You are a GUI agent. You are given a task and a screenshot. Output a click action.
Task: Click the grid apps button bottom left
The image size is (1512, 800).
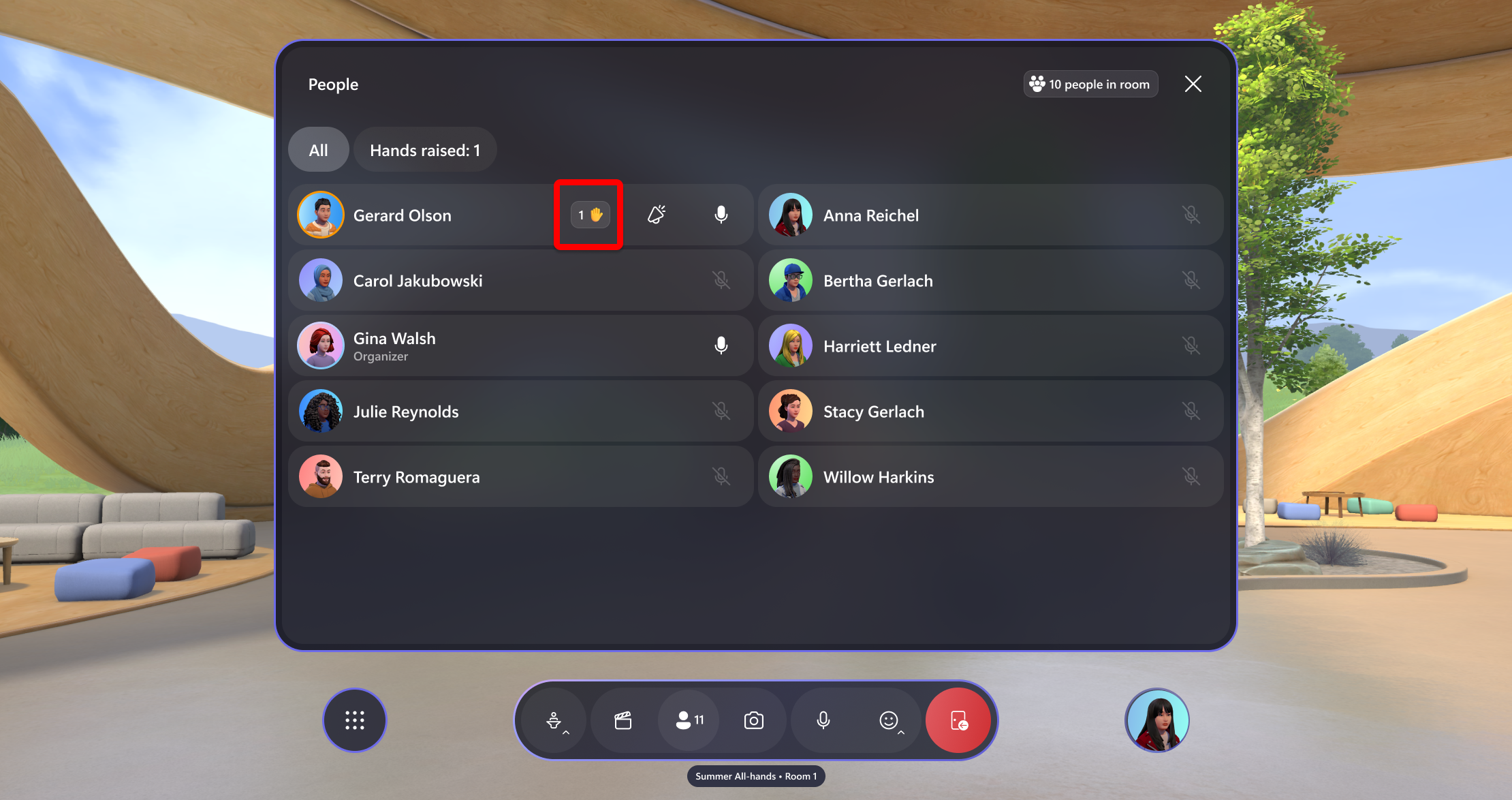(x=357, y=720)
